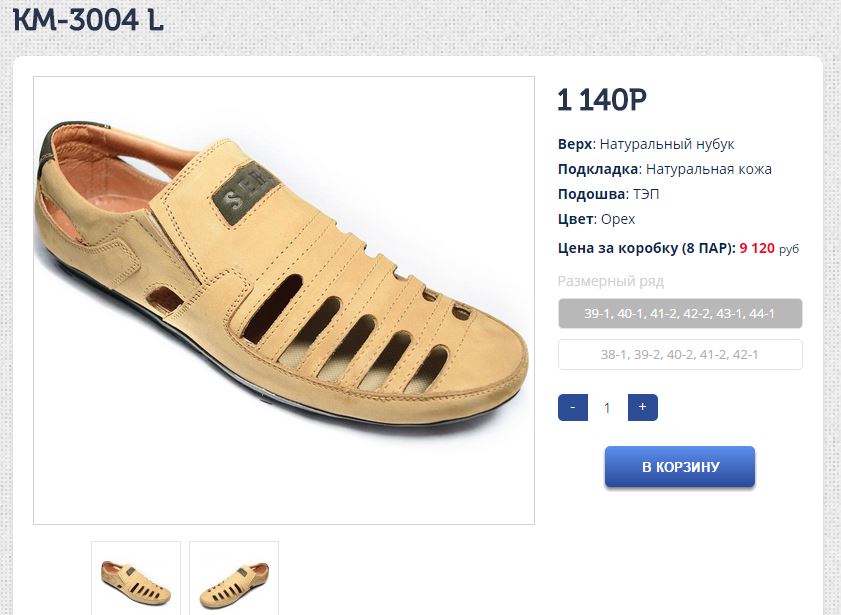Click the «Цвет» color label
This screenshot has width=841, height=615.
pos(576,219)
